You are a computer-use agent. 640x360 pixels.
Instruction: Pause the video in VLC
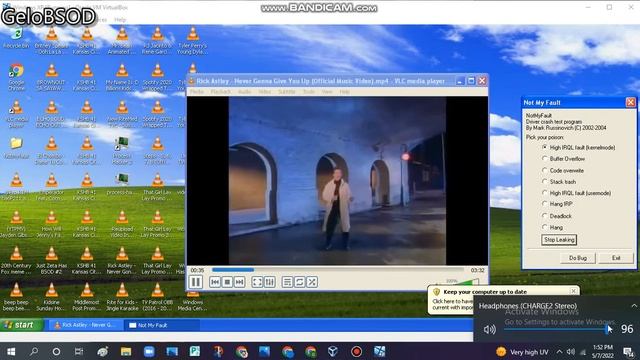click(x=196, y=282)
